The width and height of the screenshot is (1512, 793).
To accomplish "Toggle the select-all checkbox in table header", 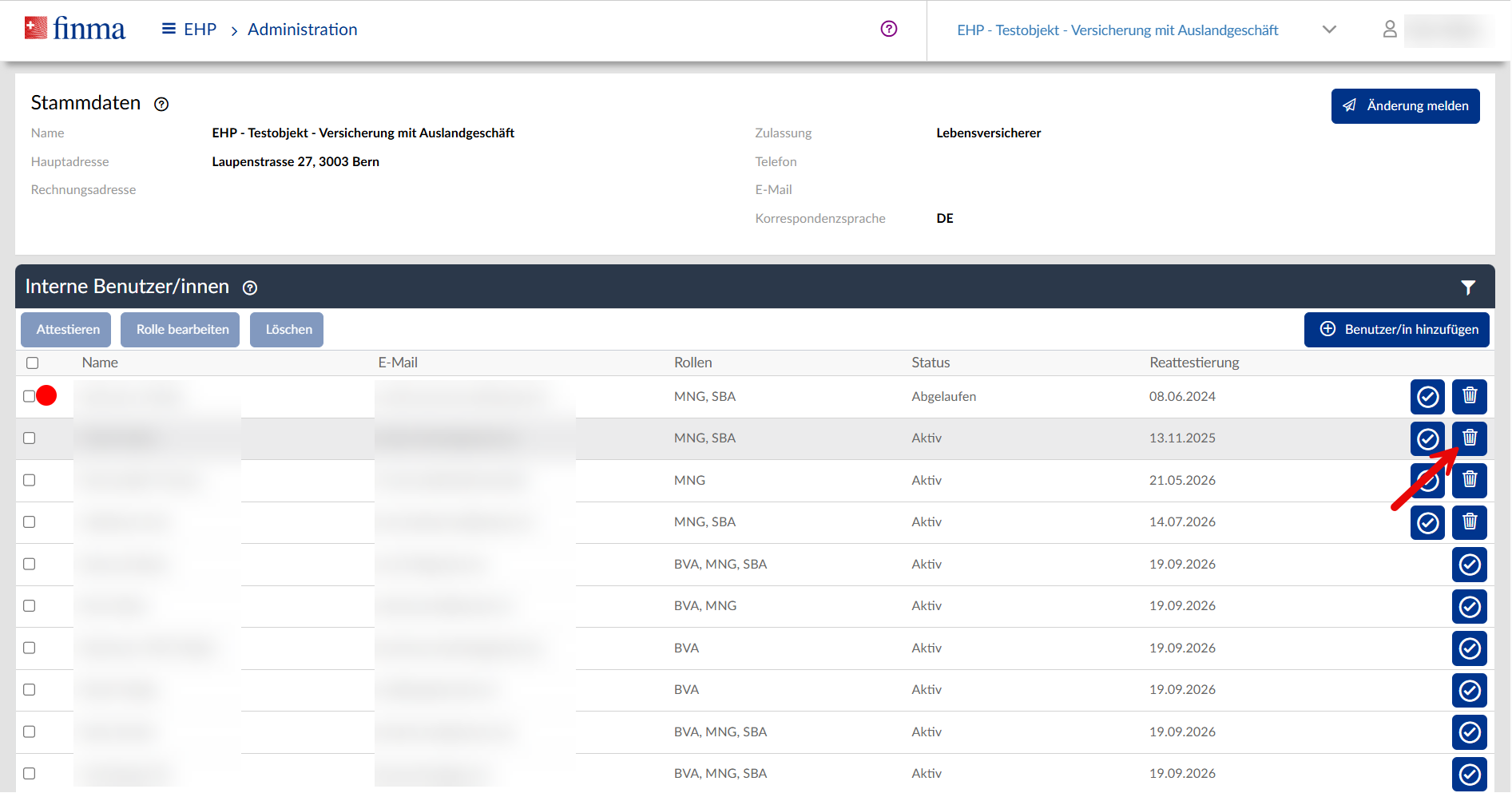I will click(x=33, y=363).
